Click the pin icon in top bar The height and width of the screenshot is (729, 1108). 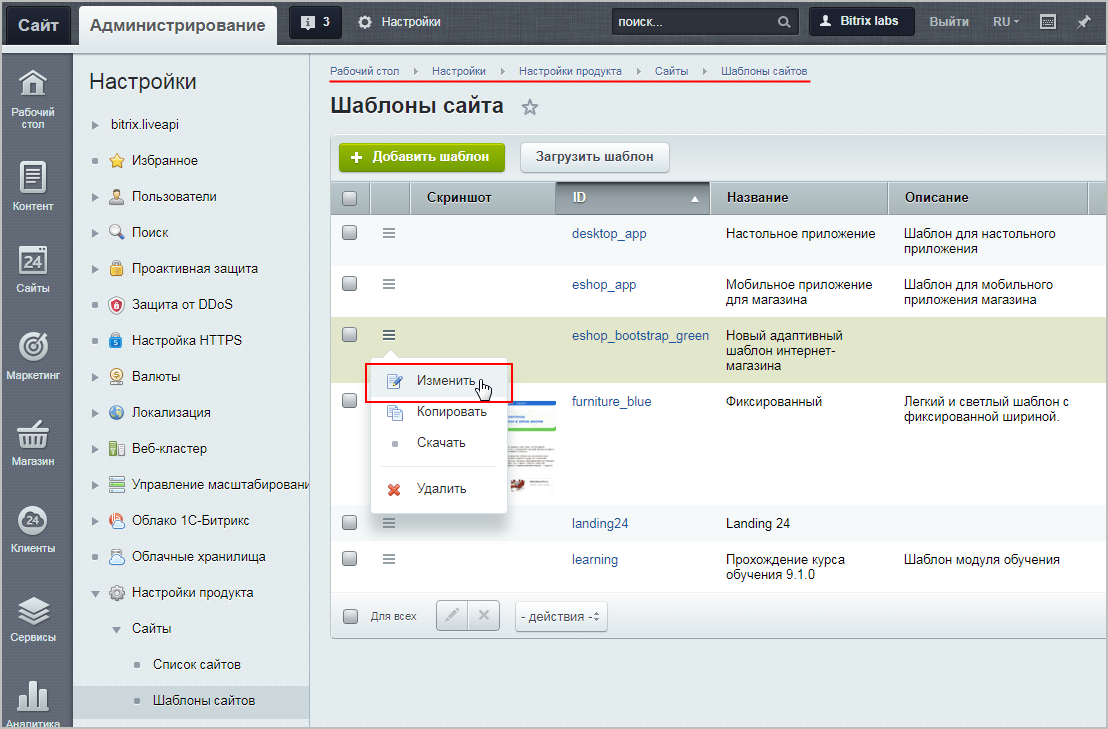(x=1083, y=22)
